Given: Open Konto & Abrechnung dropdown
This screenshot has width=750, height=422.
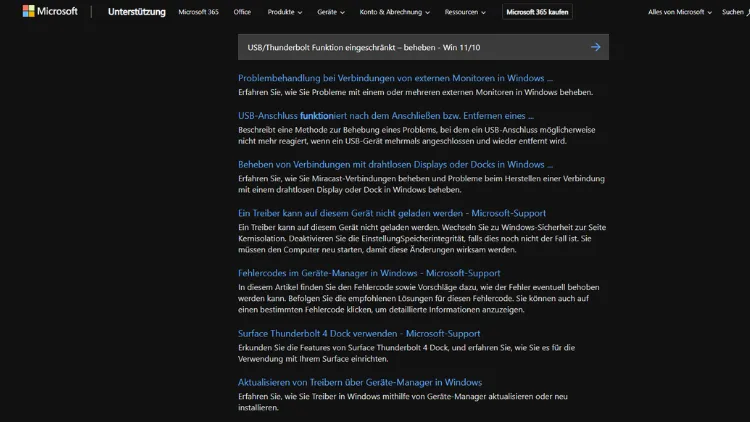Looking at the screenshot, I should coord(395,12).
